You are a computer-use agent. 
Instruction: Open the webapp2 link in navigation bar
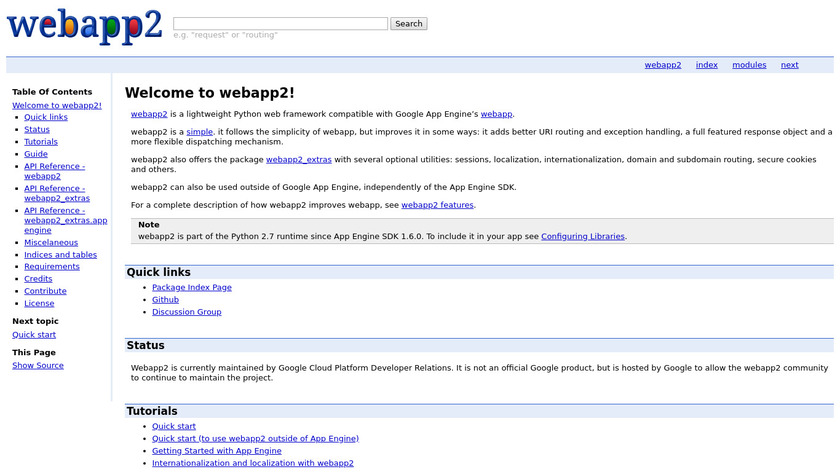663,65
